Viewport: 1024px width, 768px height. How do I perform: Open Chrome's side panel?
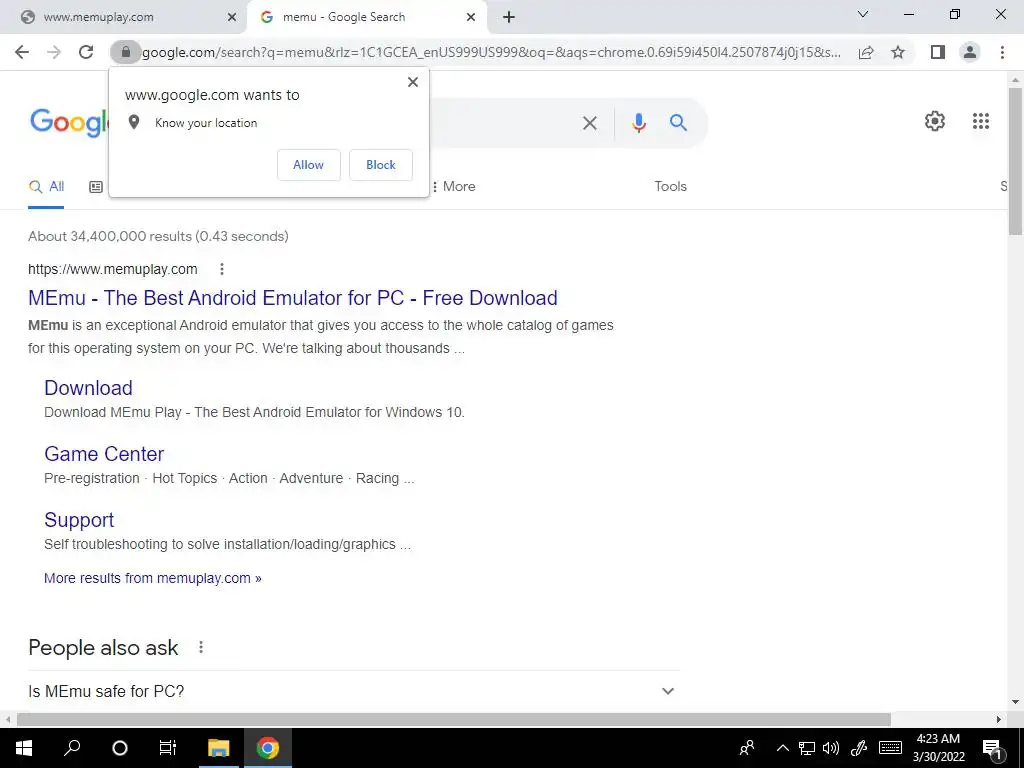(x=938, y=52)
